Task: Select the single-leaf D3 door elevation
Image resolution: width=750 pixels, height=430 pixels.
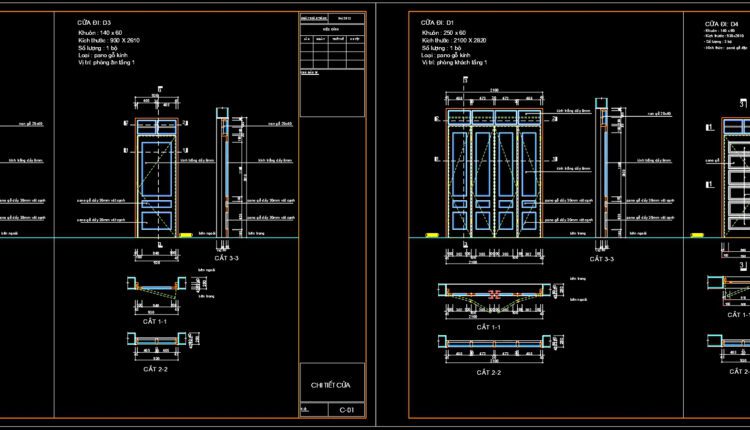Action: pyautogui.click(x=156, y=177)
